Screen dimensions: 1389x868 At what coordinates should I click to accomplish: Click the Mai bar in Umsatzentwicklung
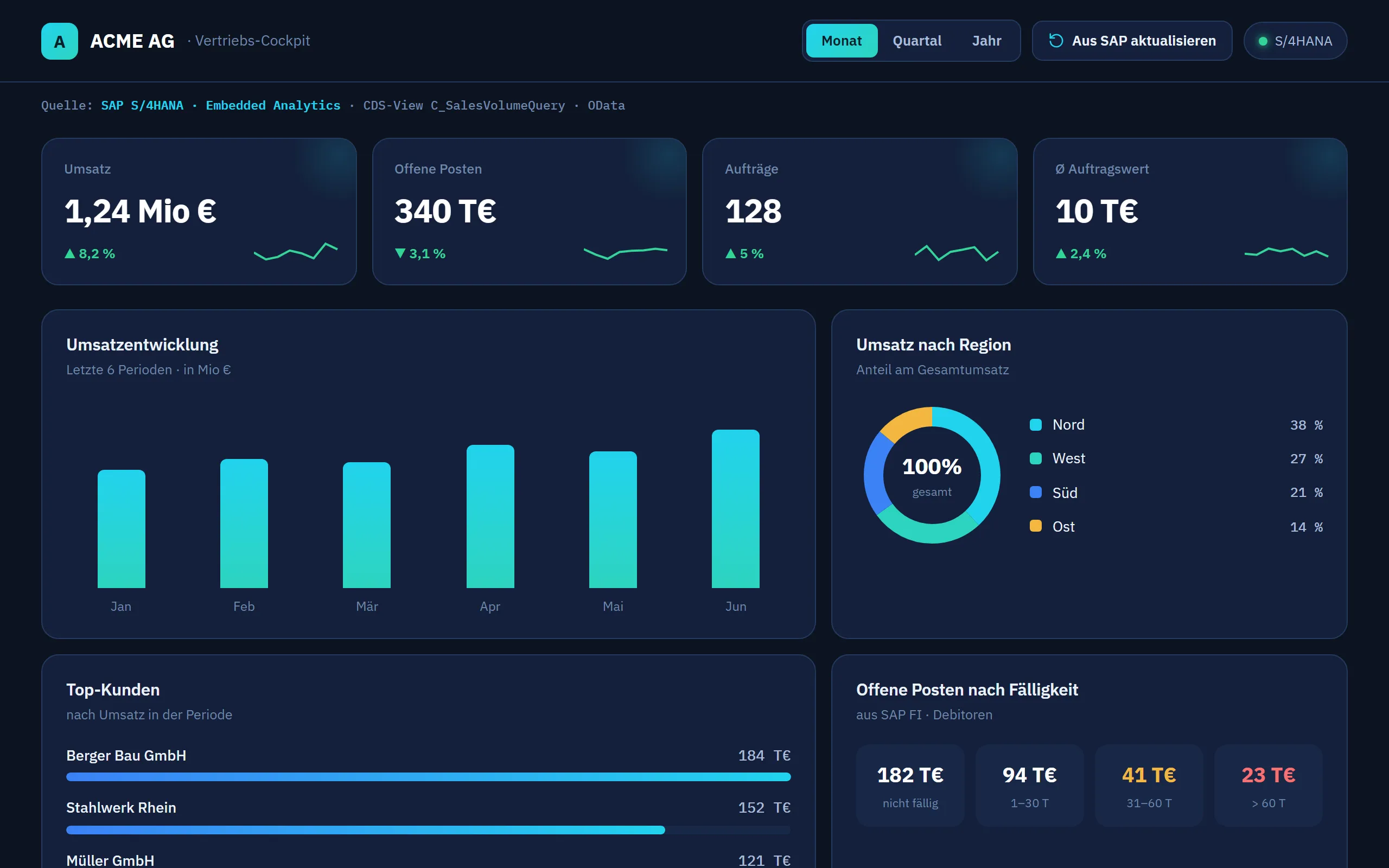pos(613,520)
